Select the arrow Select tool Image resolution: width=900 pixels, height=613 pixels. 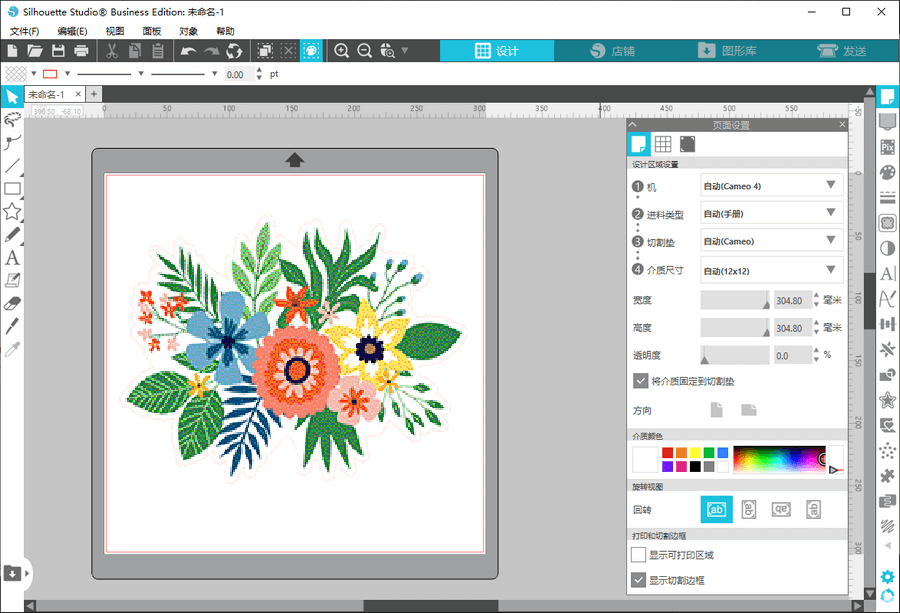12,96
